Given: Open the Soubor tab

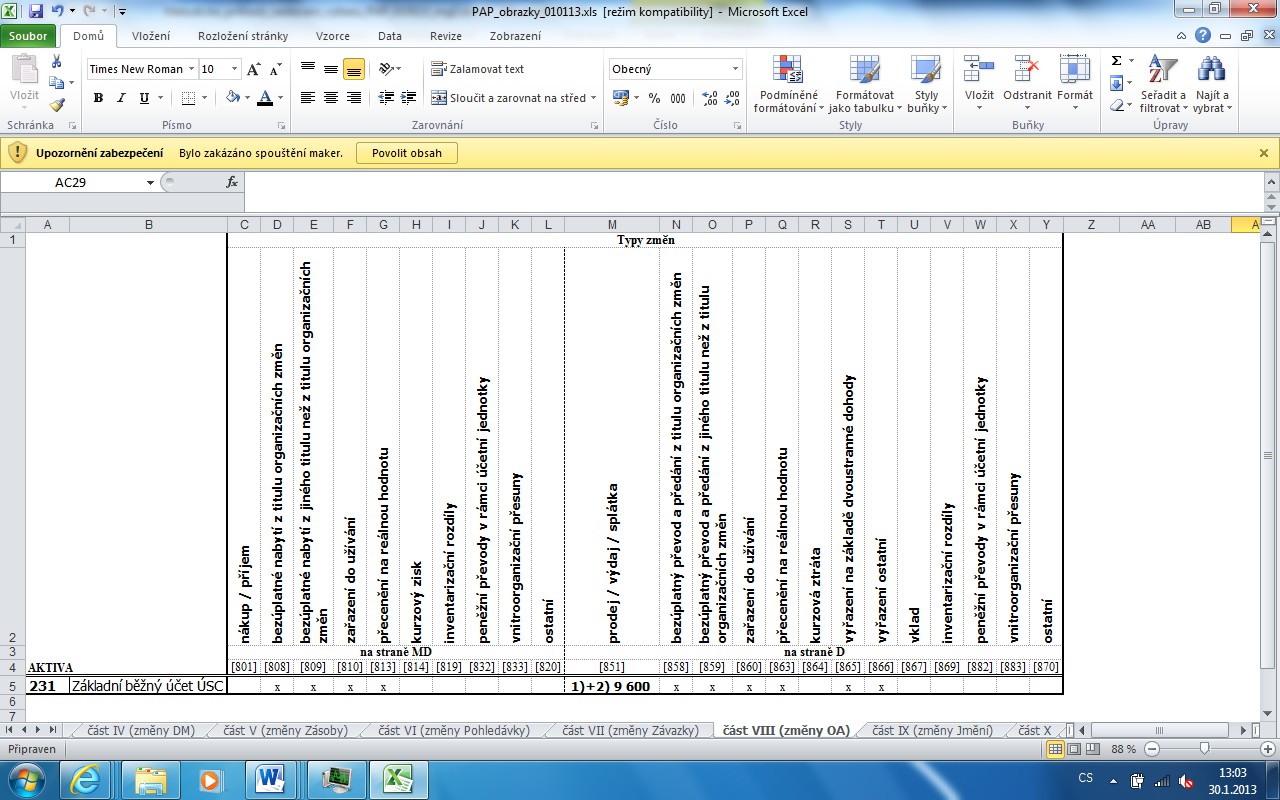Looking at the screenshot, I should point(28,36).
